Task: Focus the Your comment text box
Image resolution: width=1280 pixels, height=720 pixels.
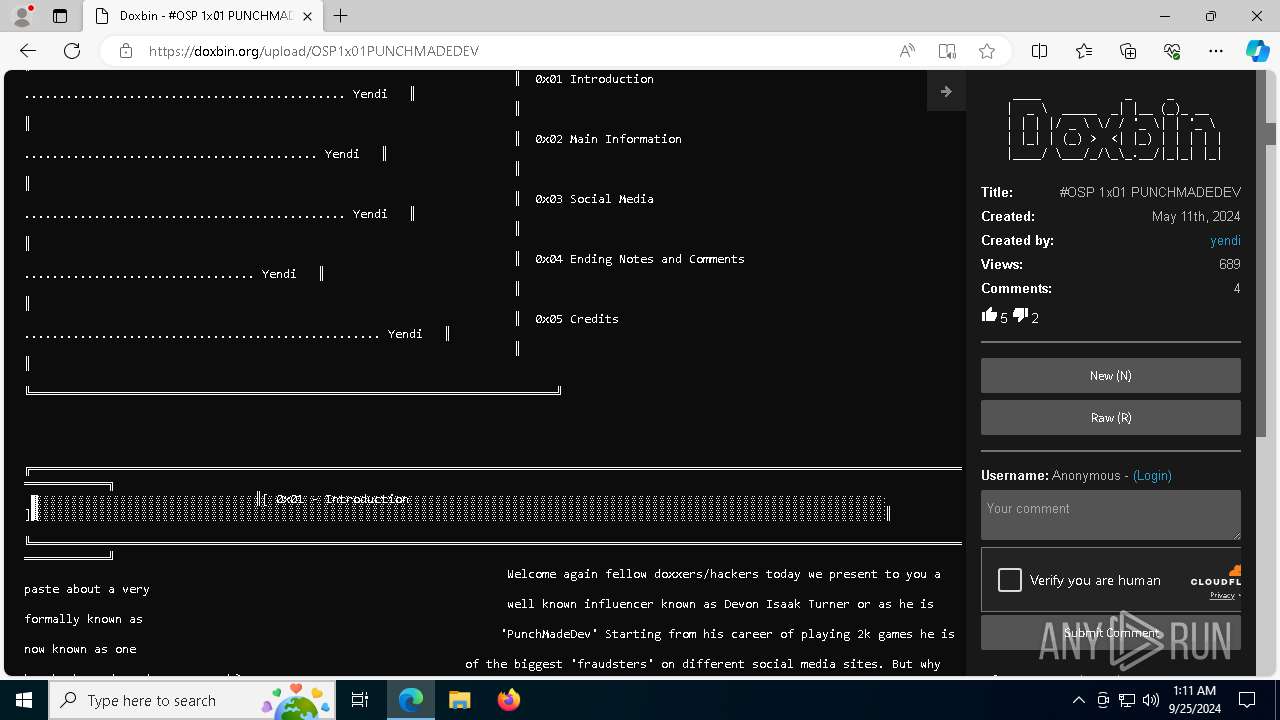Action: (1111, 515)
